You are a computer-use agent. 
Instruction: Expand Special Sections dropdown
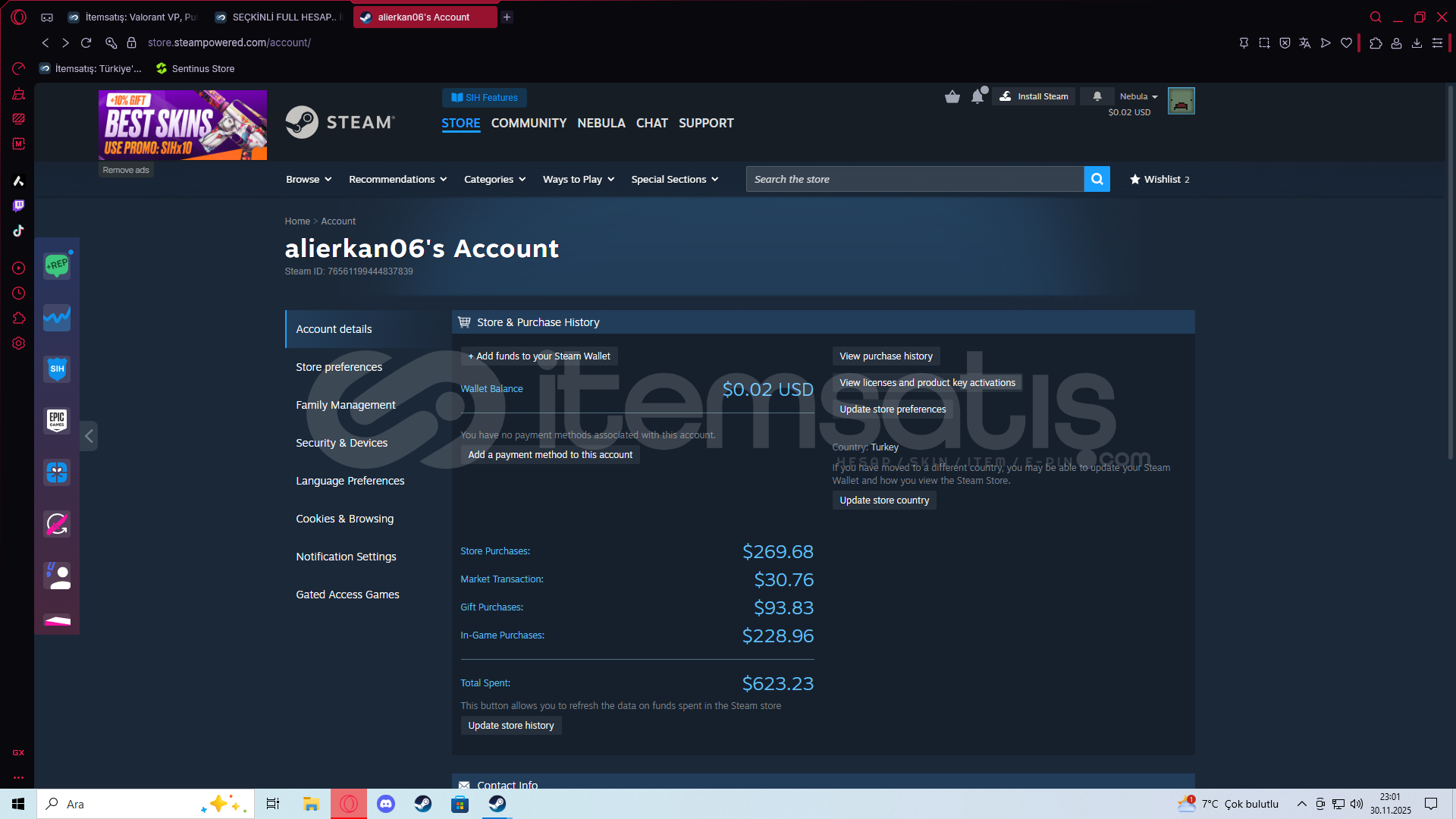pyautogui.click(x=674, y=180)
